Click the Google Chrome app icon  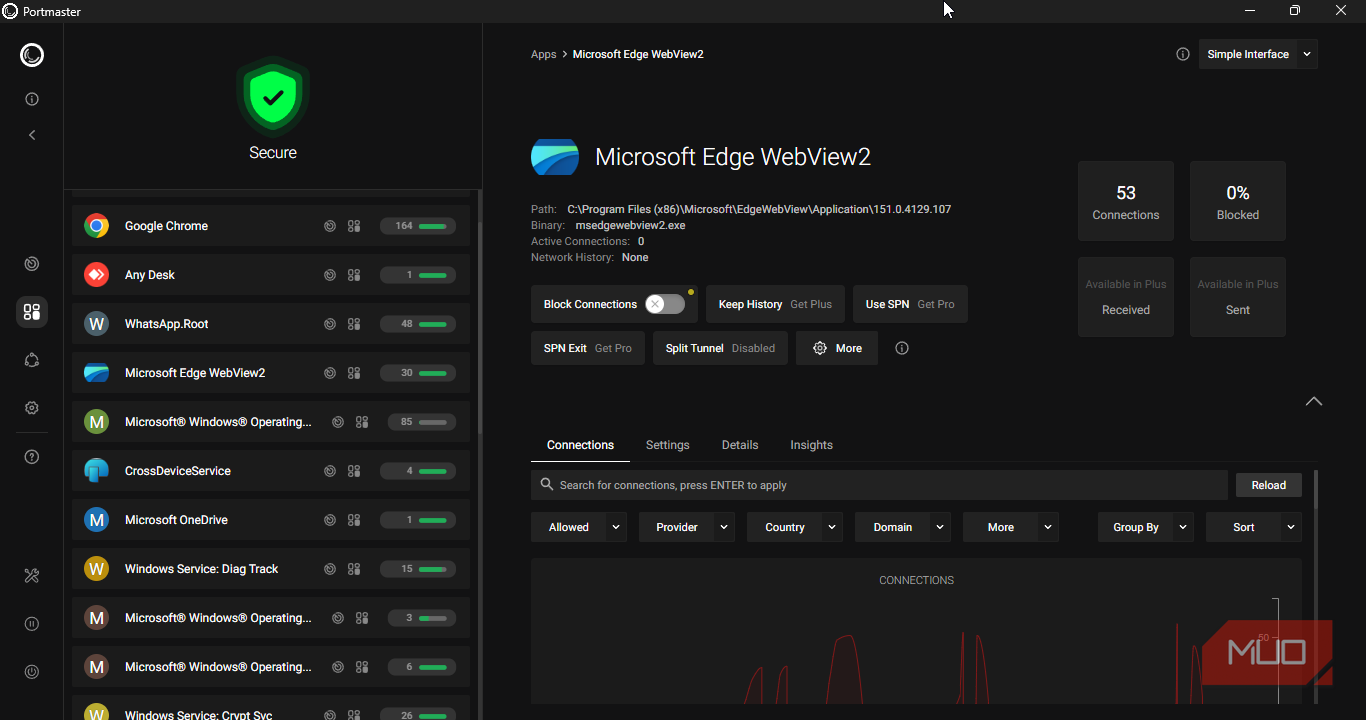tap(96, 226)
